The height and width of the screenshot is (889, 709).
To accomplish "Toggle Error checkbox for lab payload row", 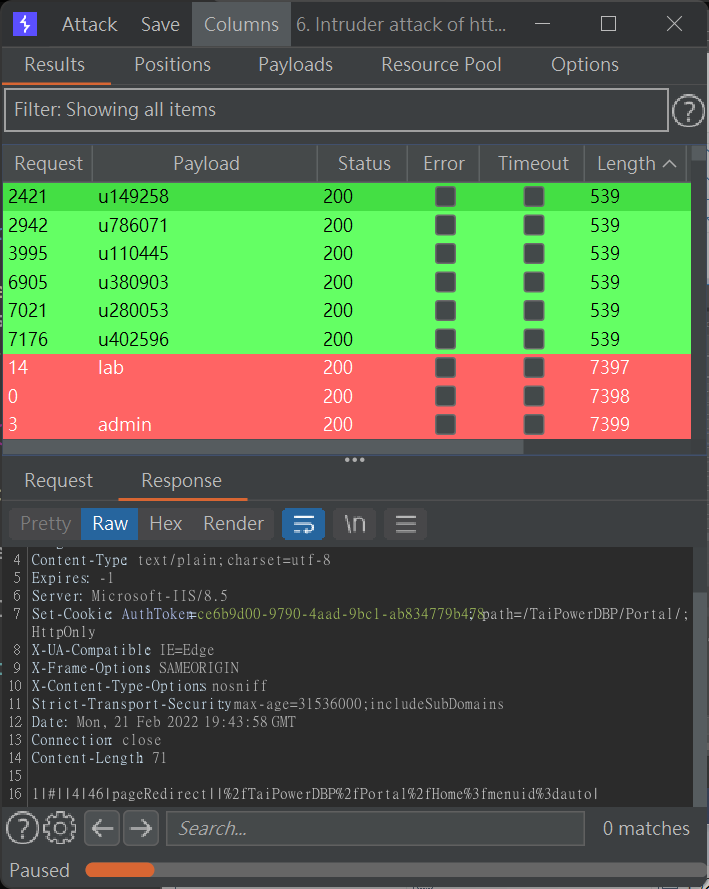I will pos(445,367).
